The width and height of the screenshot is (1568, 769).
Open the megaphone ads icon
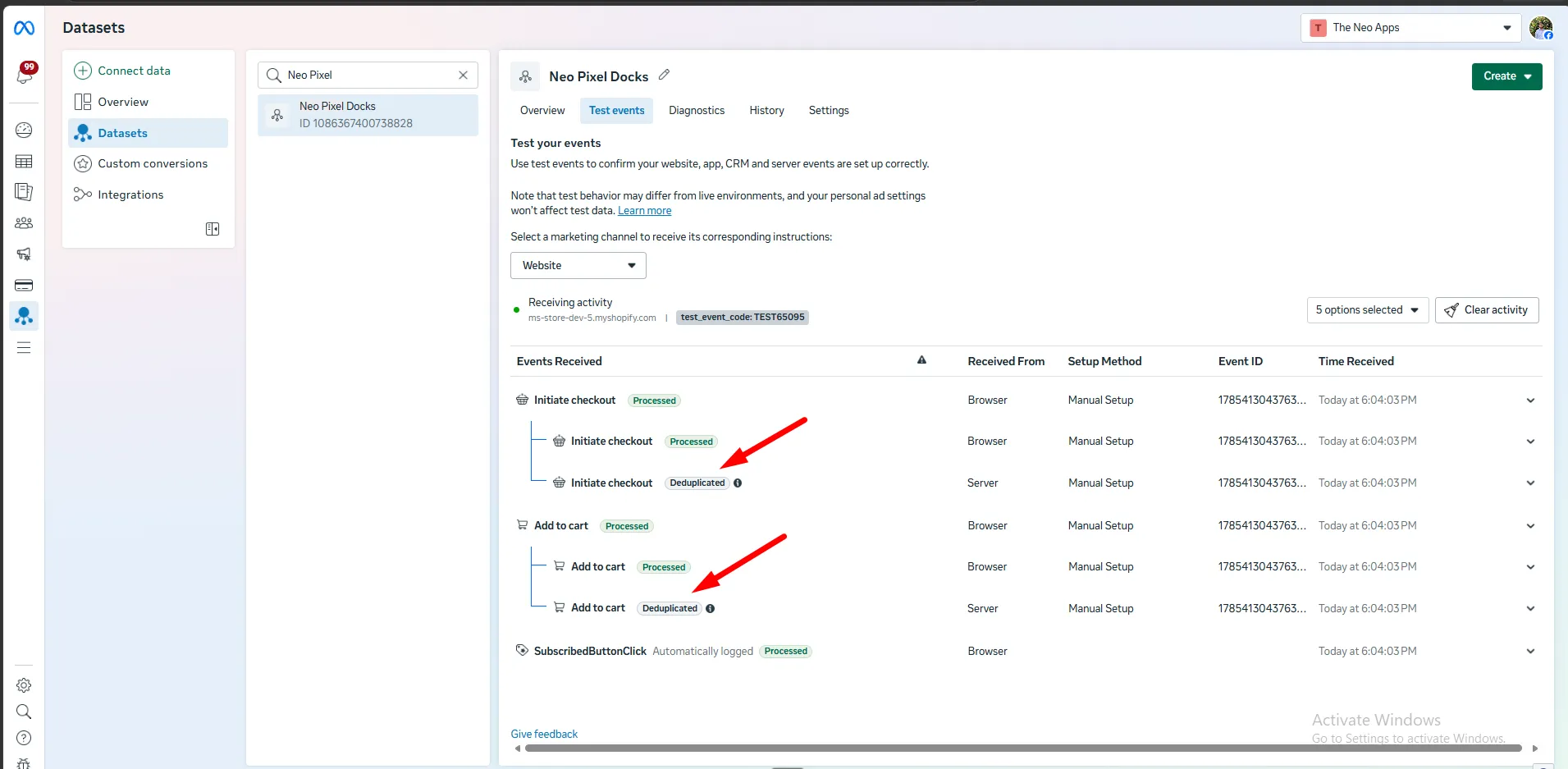coord(24,254)
